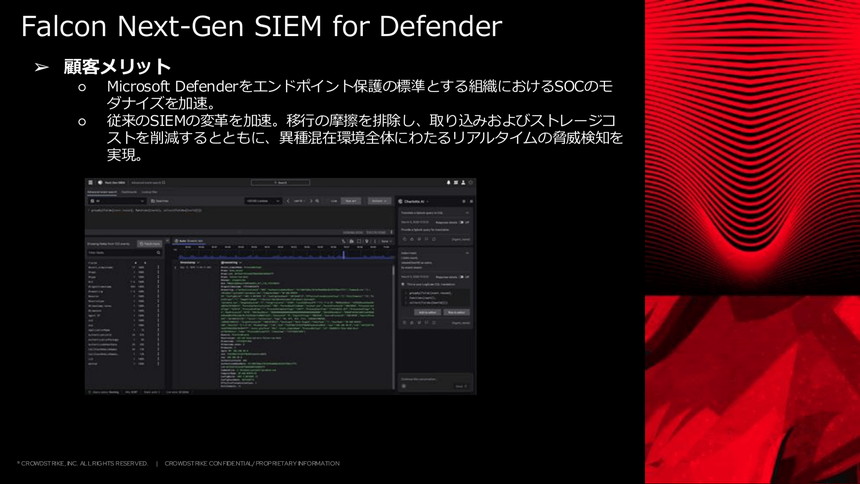Collapse the Translate a Splunk query card

coord(467,212)
